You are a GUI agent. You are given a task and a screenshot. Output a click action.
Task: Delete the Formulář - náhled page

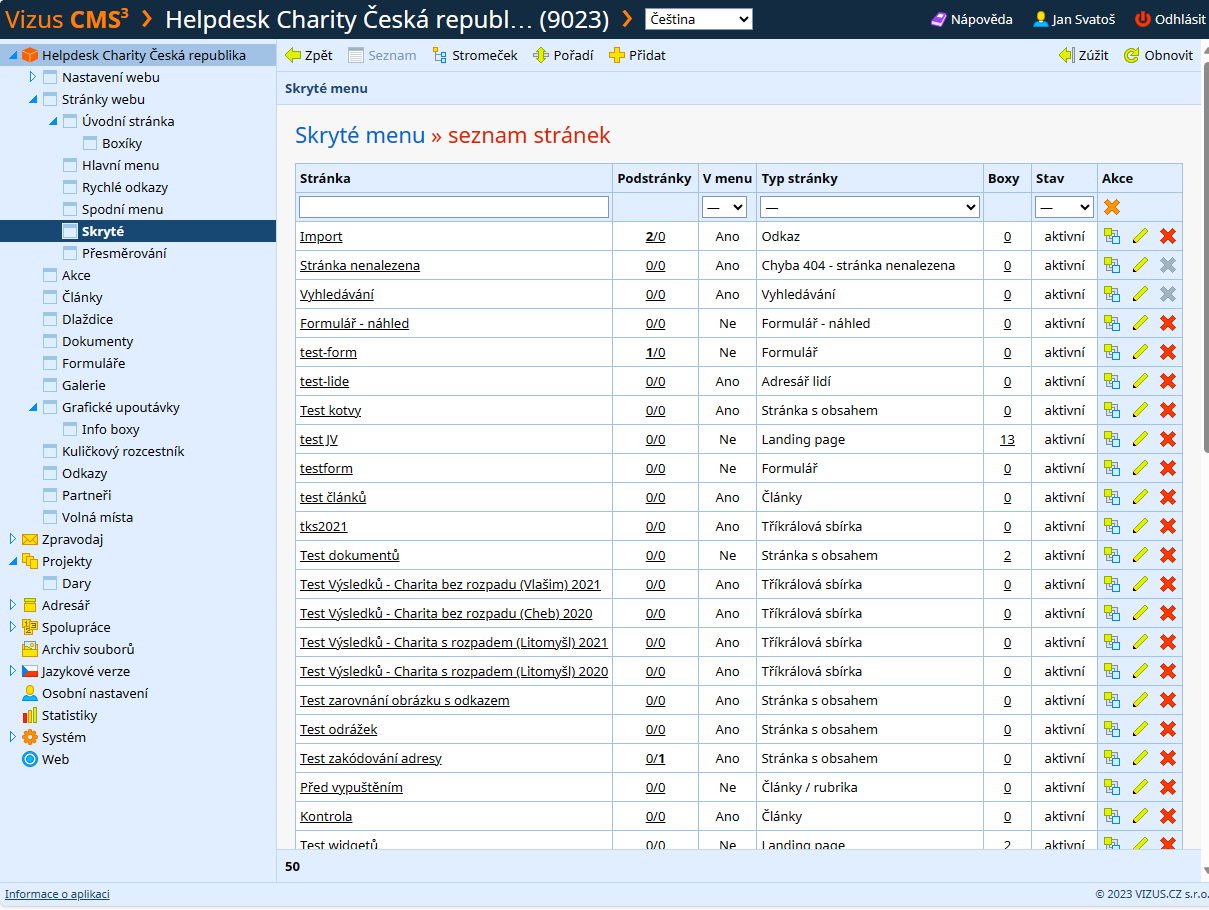click(x=1168, y=324)
